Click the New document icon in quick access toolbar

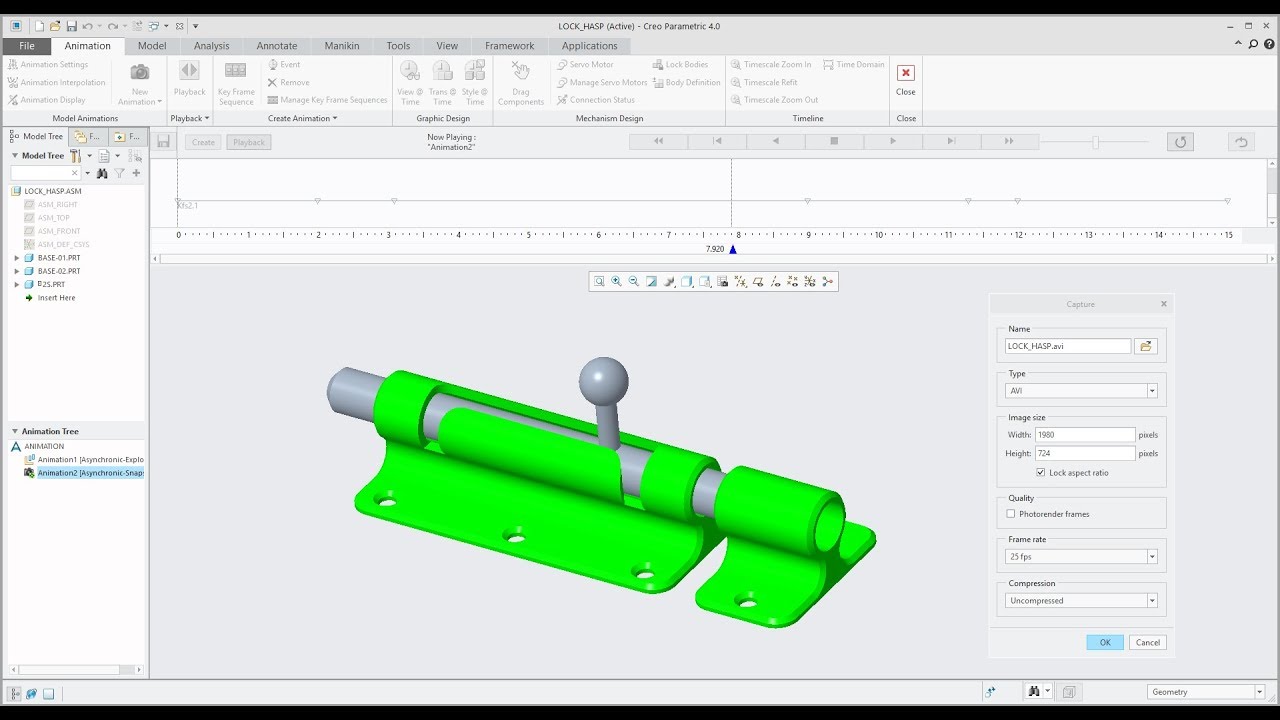coord(39,26)
